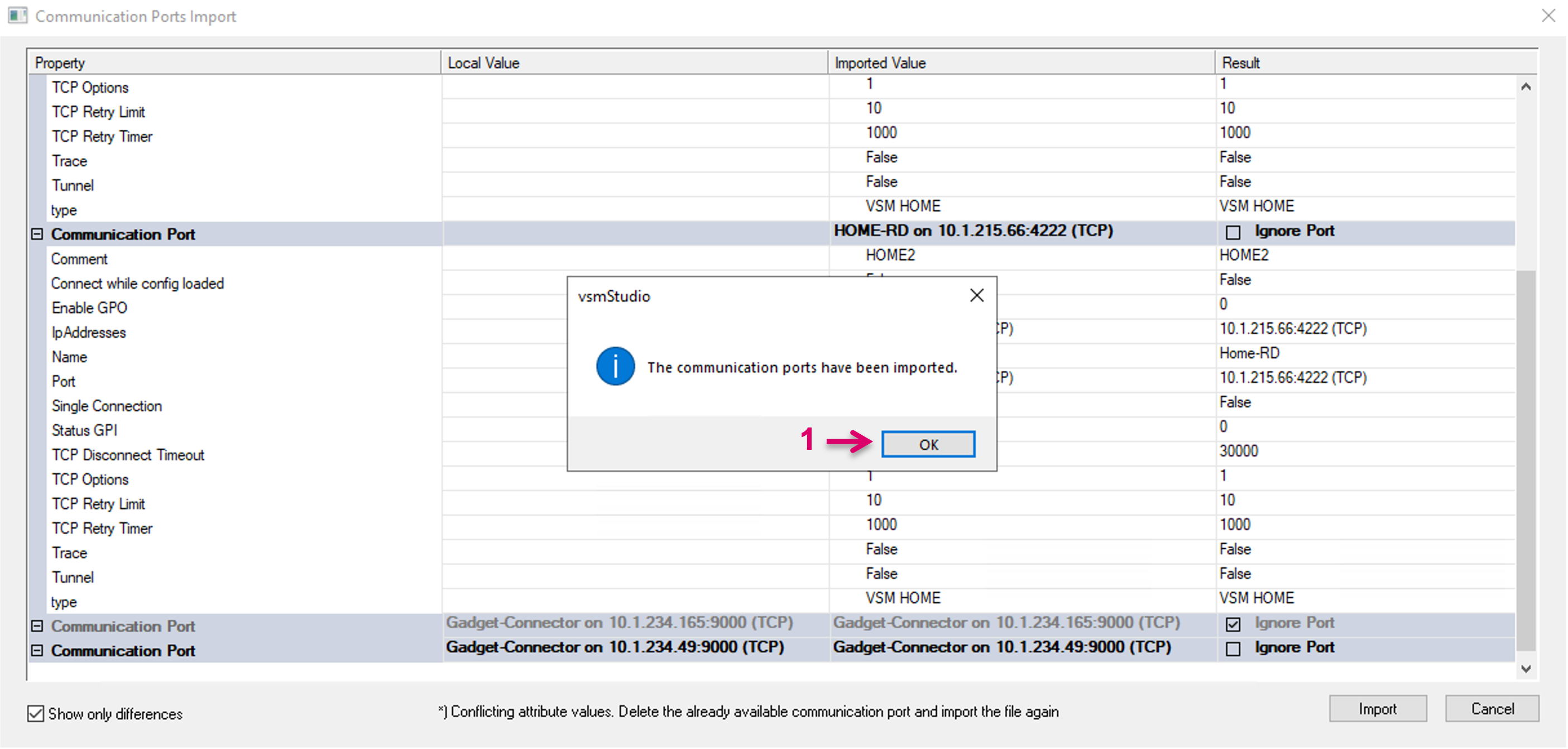Screen dimensions: 1568x749
Task: Select the TCP Disconnect Timeout property row
Action: 128,455
